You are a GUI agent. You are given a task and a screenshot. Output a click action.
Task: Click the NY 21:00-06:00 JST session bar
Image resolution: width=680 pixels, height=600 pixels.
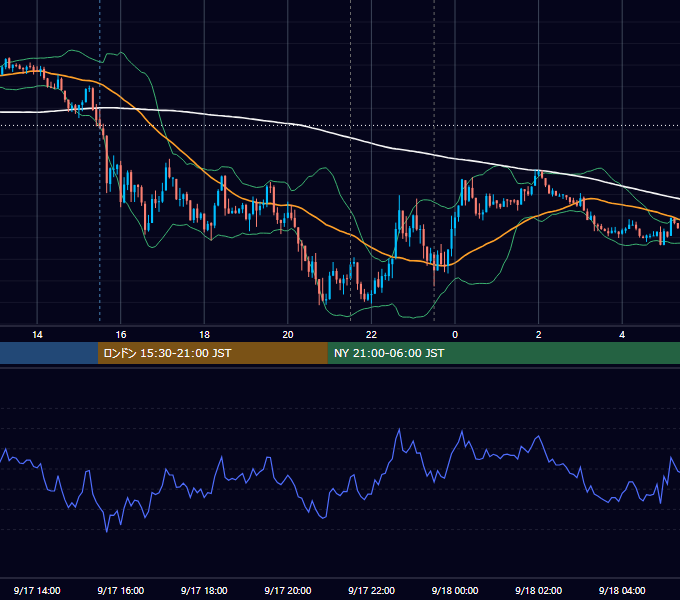(503, 353)
